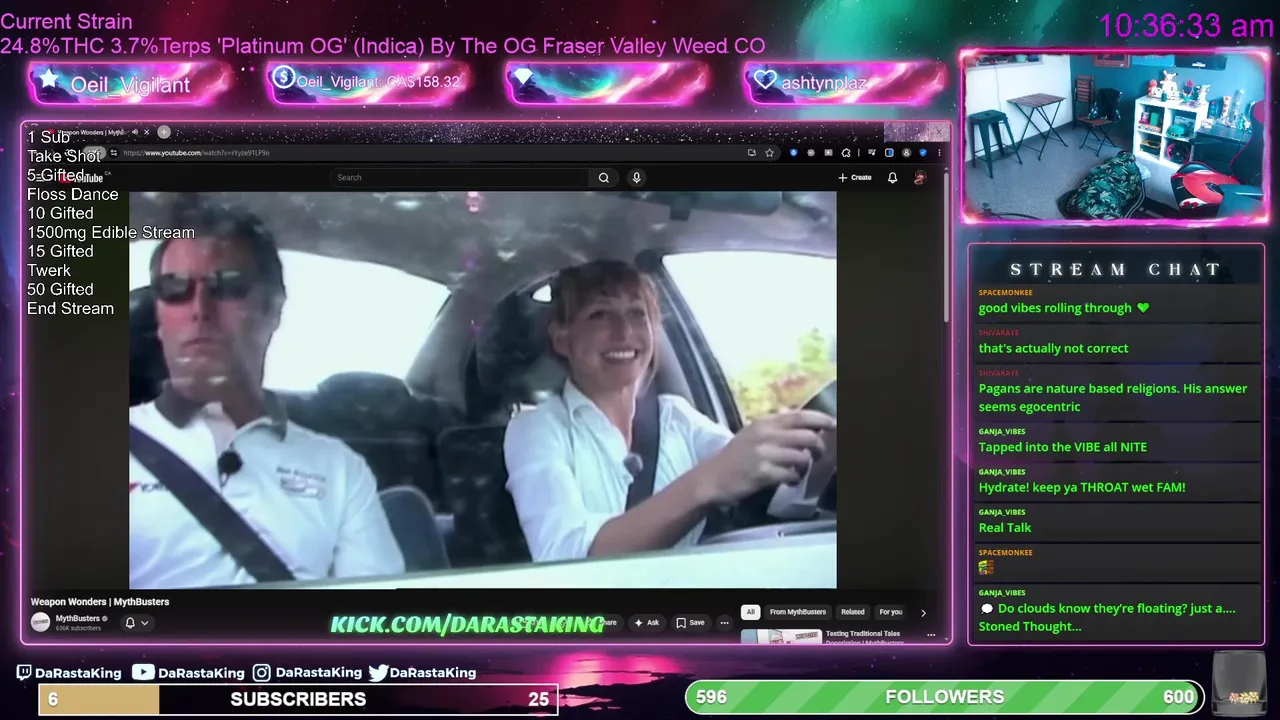Click the Twitch DaRastaKing handle
Image resolution: width=1280 pixels, height=720 pixels.
(69, 673)
